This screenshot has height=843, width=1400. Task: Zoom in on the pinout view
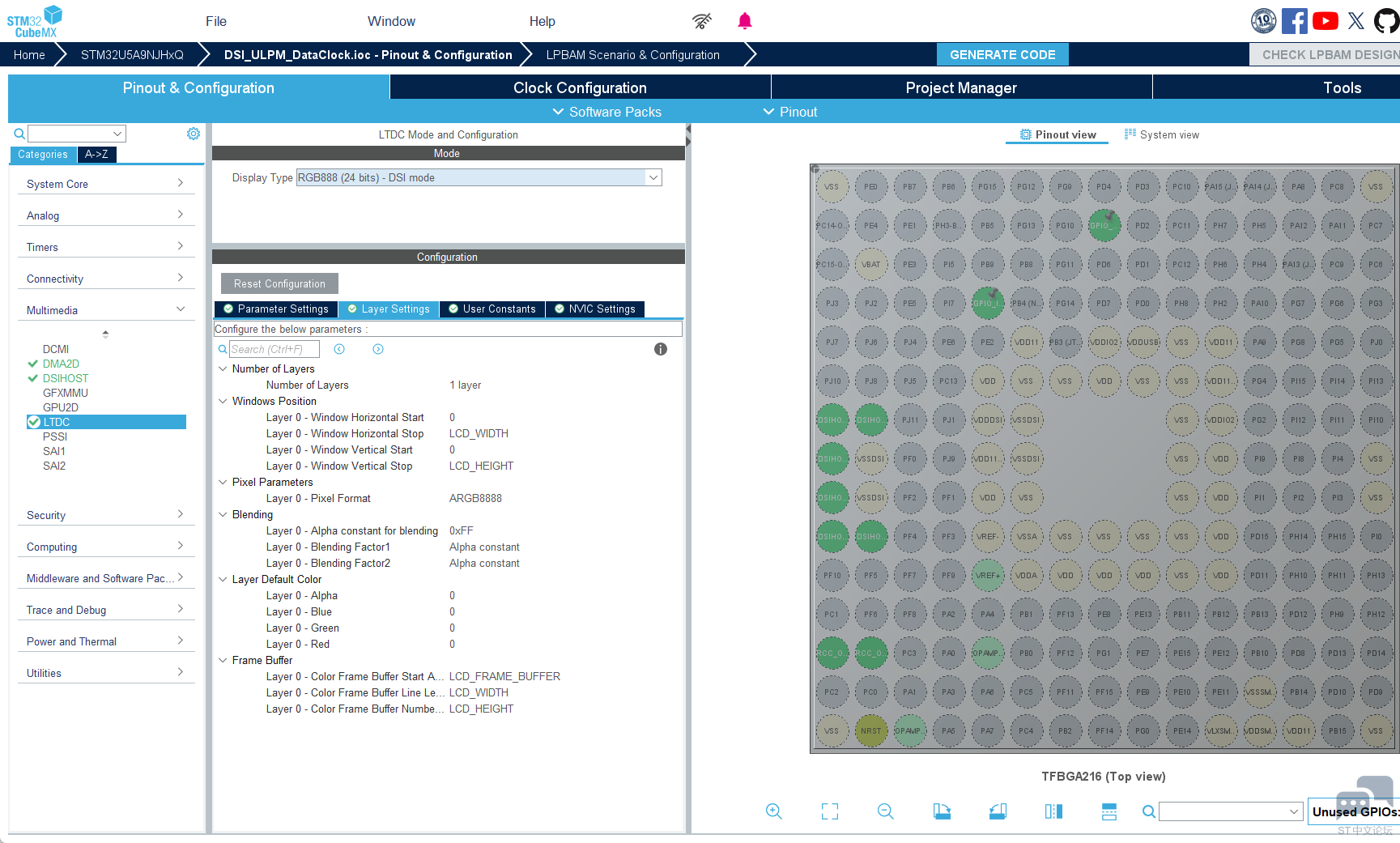tap(774, 811)
